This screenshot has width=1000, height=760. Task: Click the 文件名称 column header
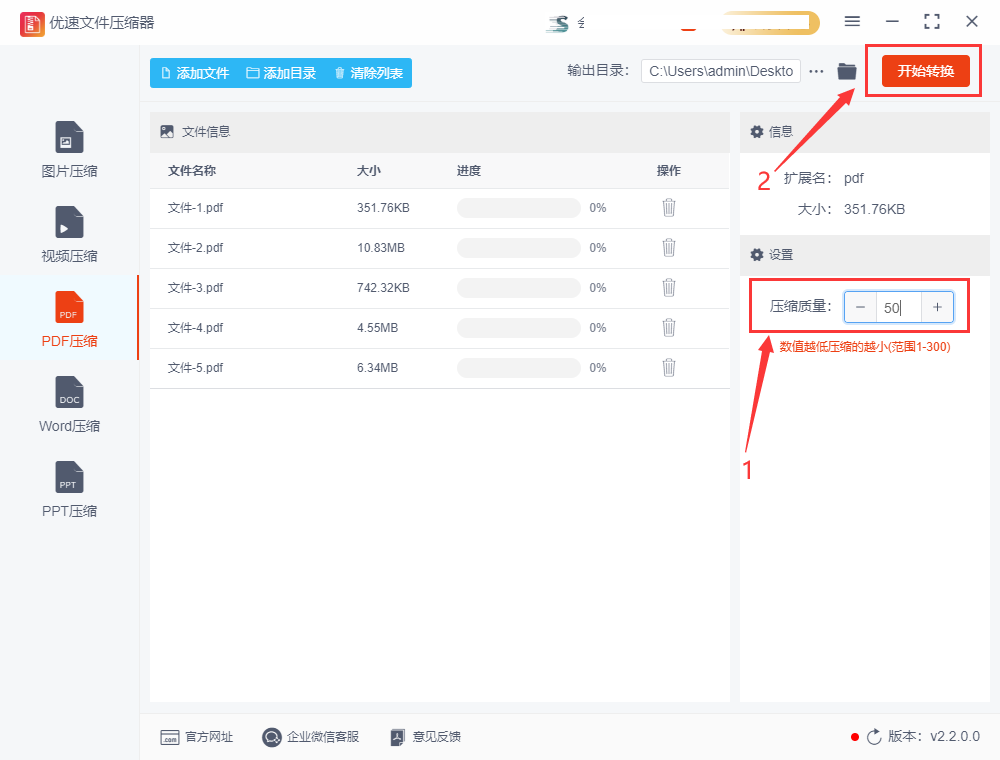[192, 170]
